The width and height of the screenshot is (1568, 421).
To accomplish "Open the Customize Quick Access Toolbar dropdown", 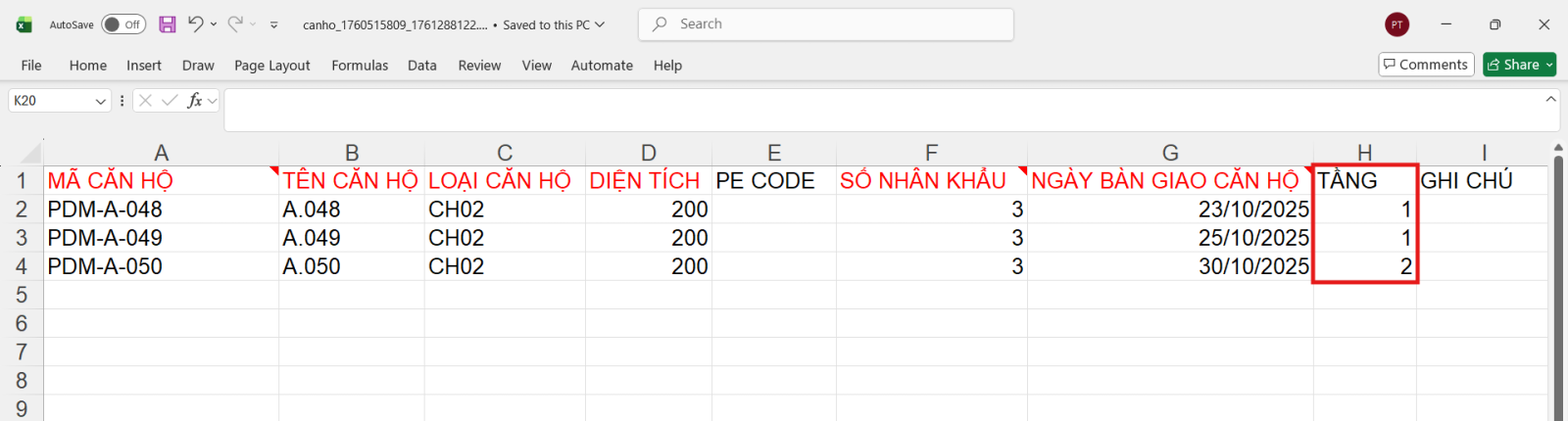I will click(x=274, y=24).
